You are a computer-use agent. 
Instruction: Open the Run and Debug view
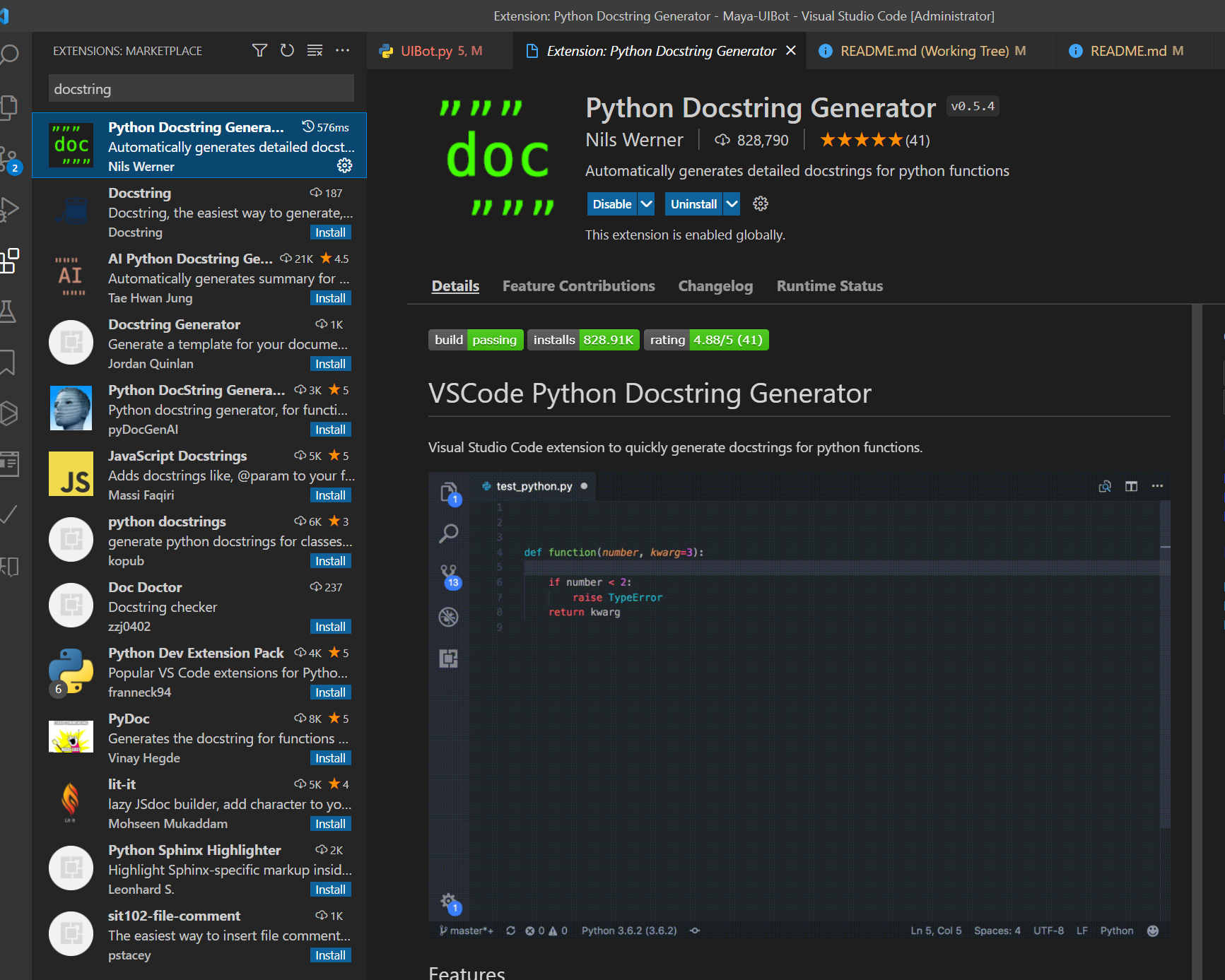(x=8, y=210)
